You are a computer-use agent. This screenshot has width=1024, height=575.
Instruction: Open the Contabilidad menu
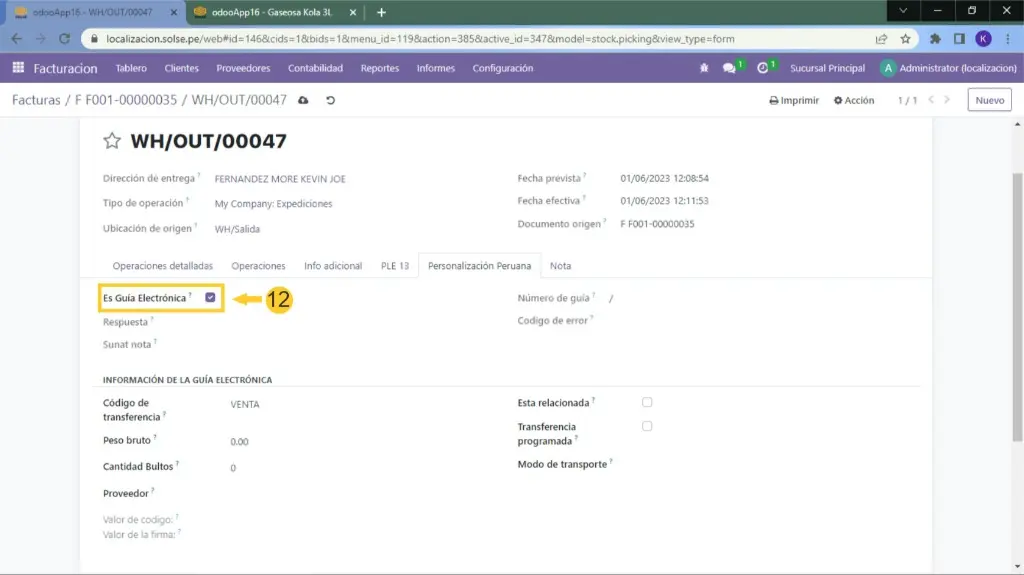[315, 68]
